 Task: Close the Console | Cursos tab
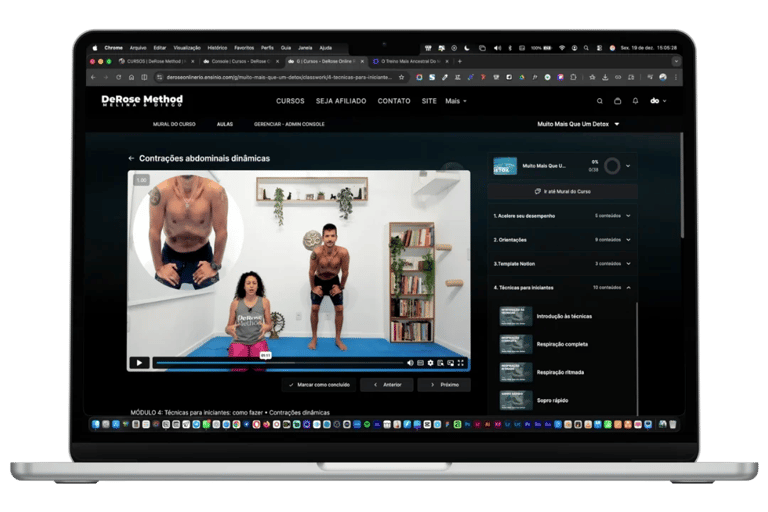[x=277, y=61]
